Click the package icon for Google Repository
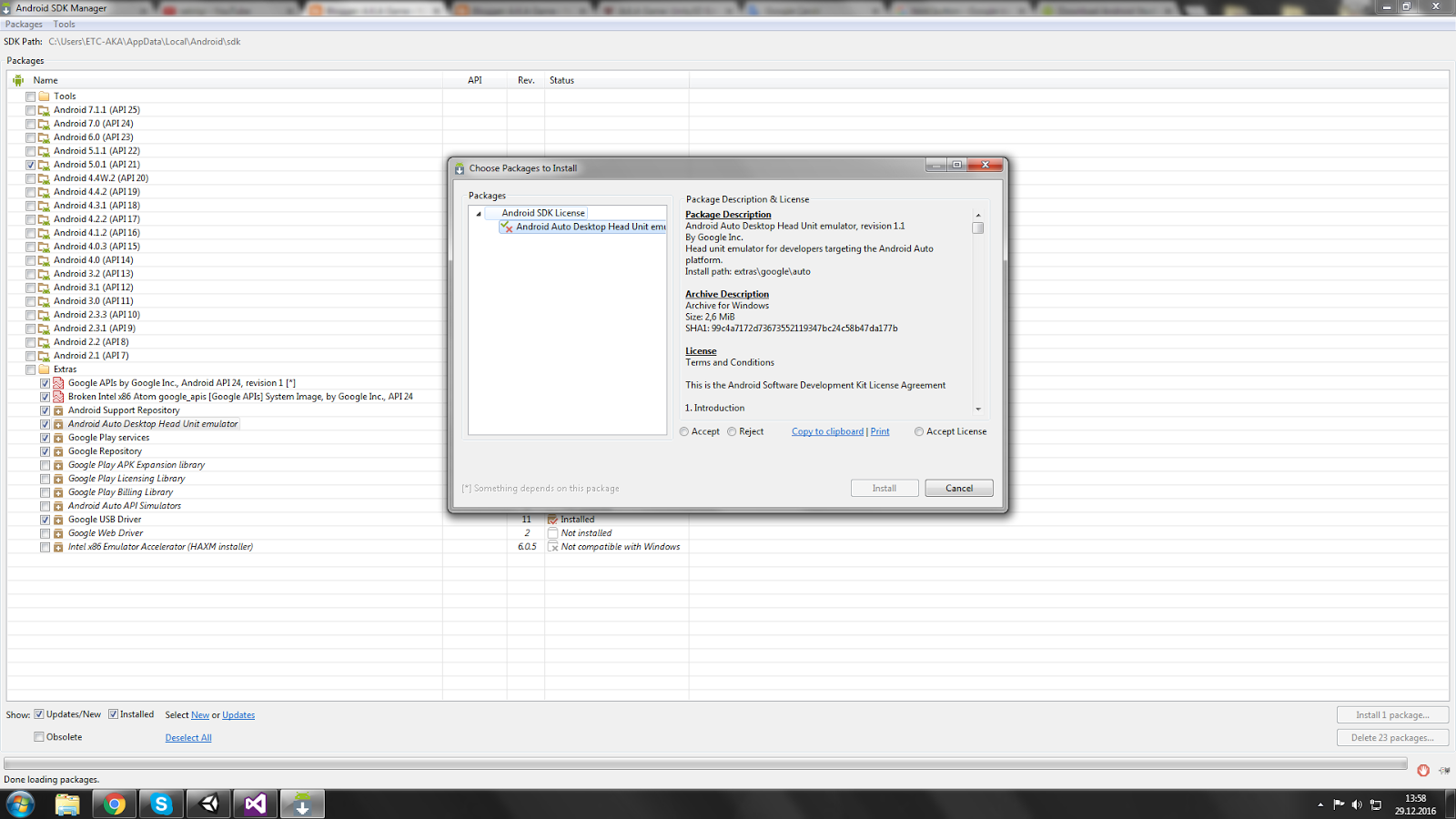The image size is (1456, 819). (x=58, y=451)
